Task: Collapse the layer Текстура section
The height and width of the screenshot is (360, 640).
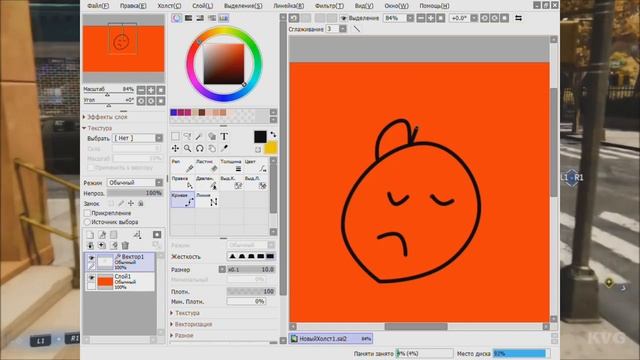Action: coord(97,128)
